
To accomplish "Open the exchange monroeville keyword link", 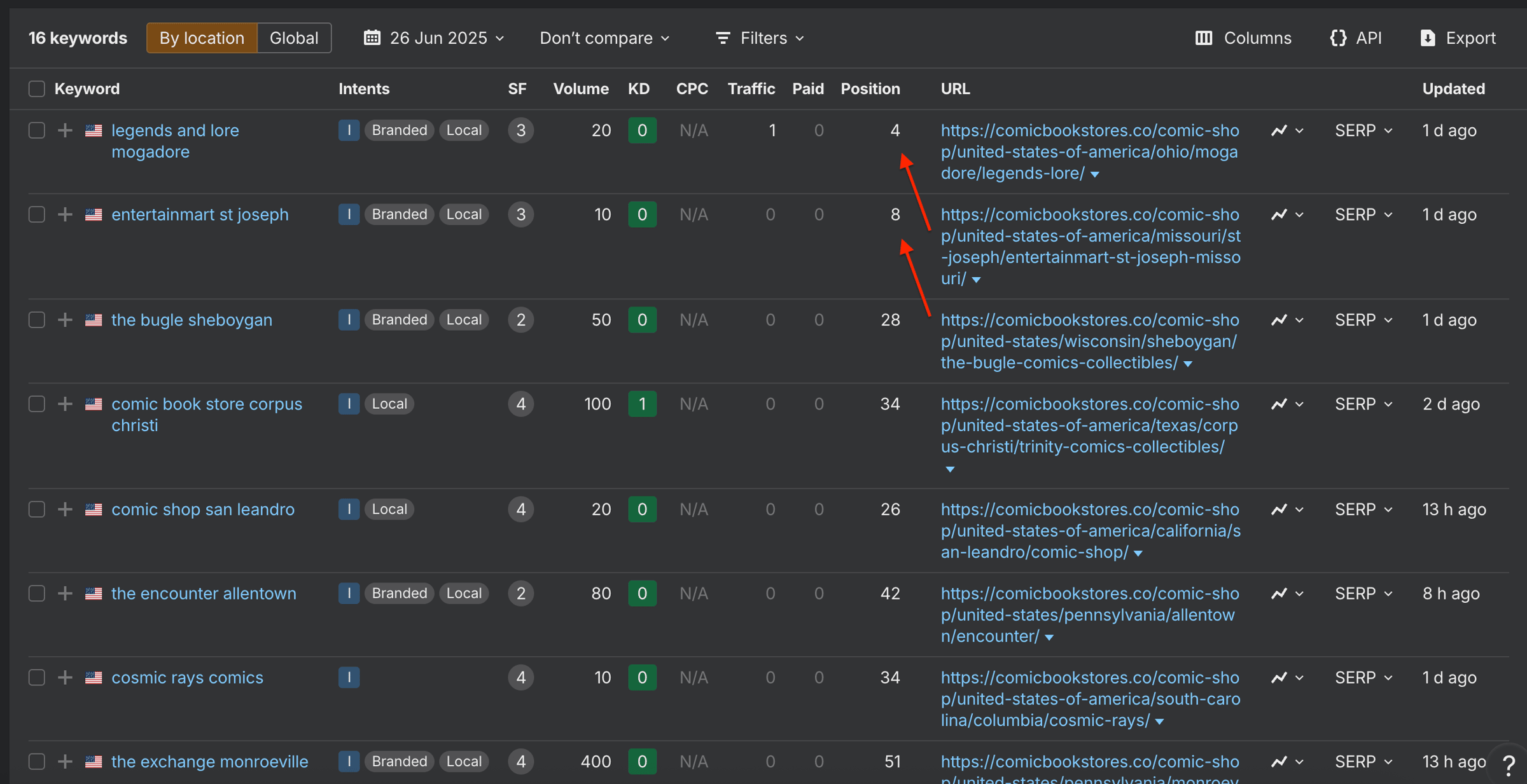I will click(209, 761).
